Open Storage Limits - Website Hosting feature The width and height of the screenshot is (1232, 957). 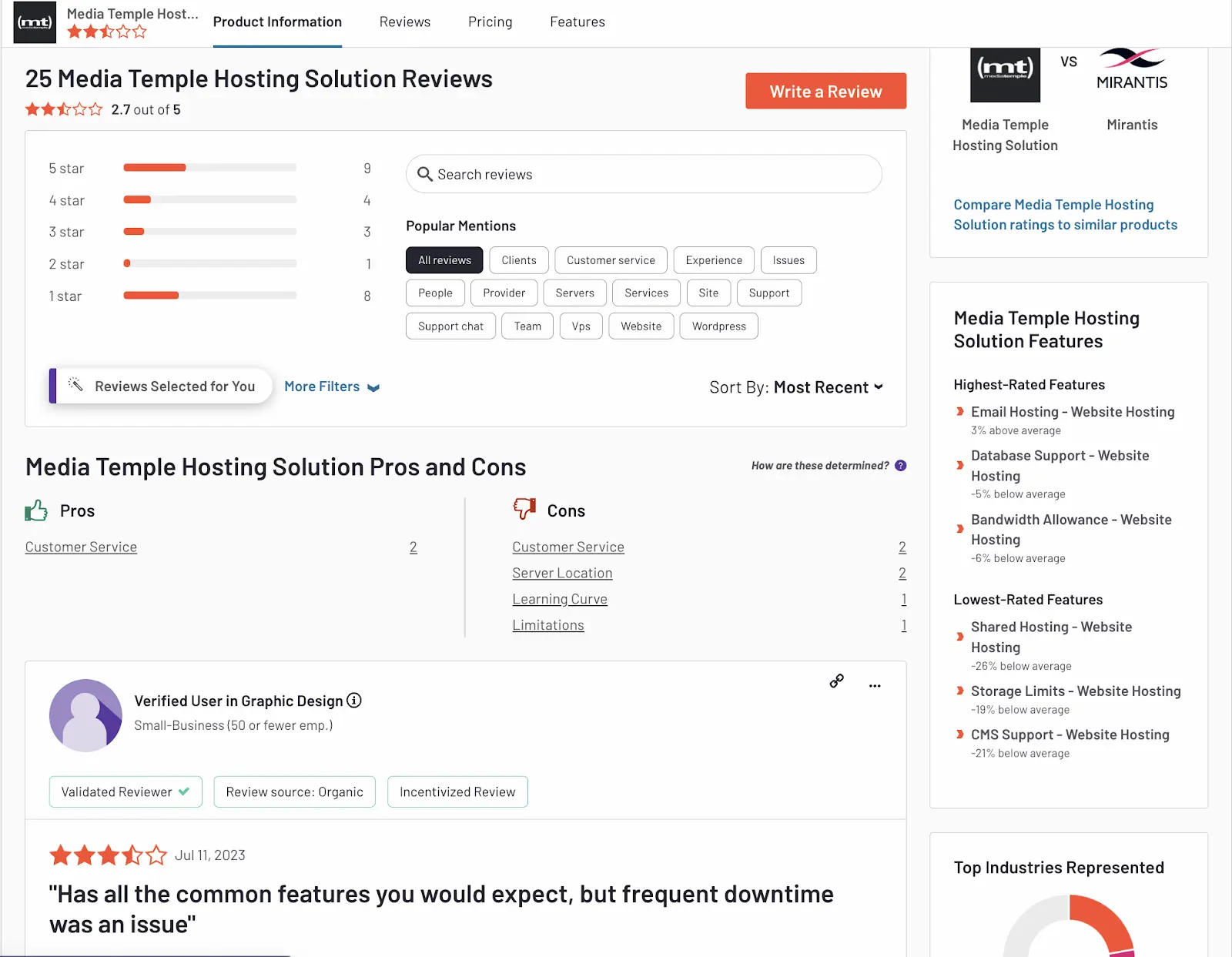(x=1076, y=691)
